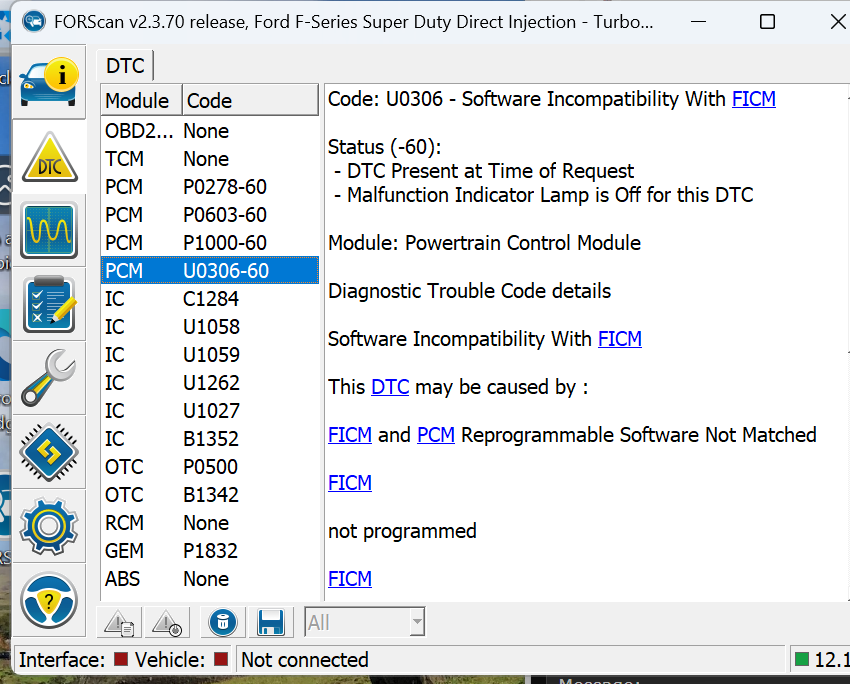
Task: Open the steering wheel help section
Action: click(x=49, y=599)
